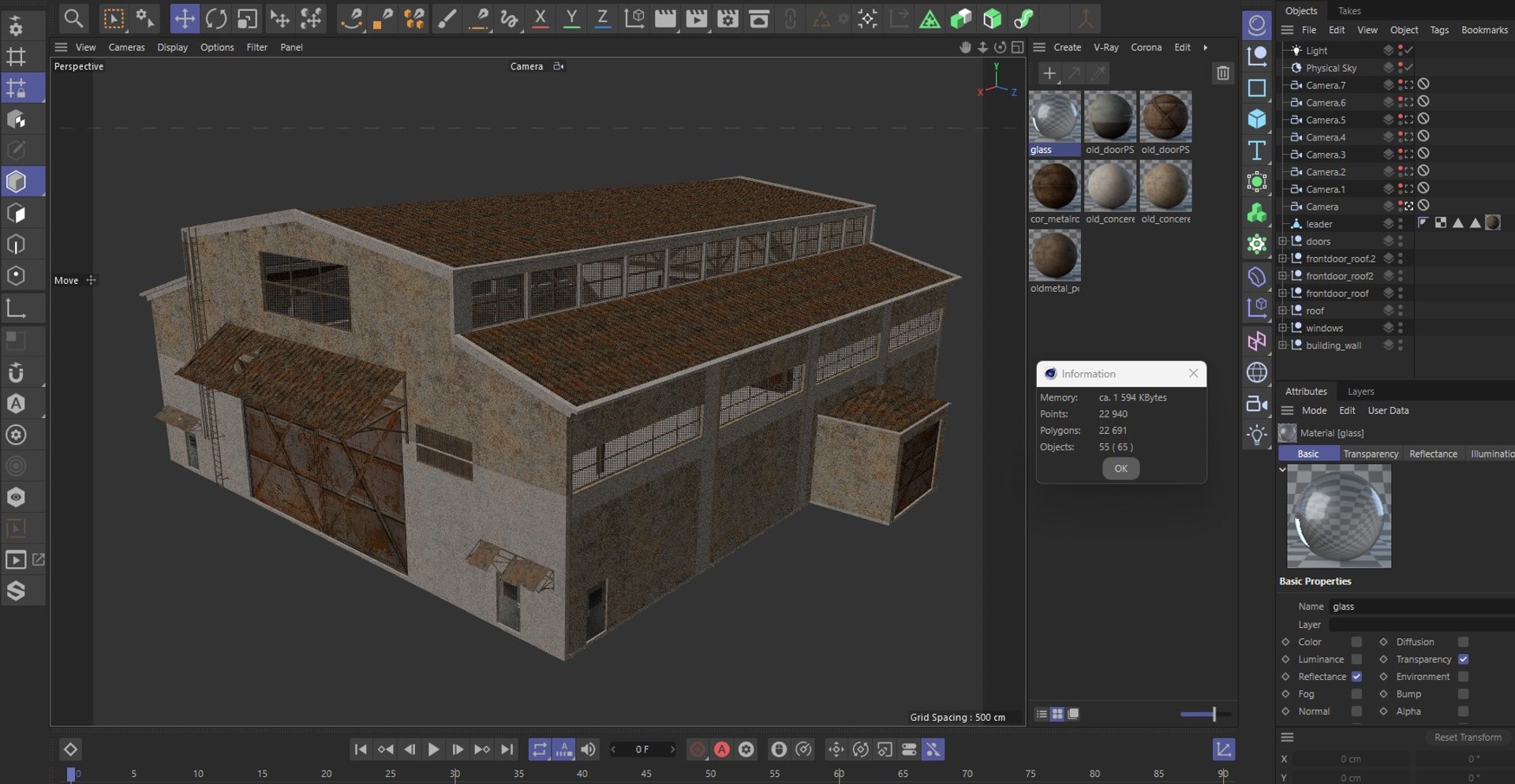This screenshot has width=1515, height=784.
Task: Enable the Diffusion channel checkbox
Action: click(x=1463, y=642)
